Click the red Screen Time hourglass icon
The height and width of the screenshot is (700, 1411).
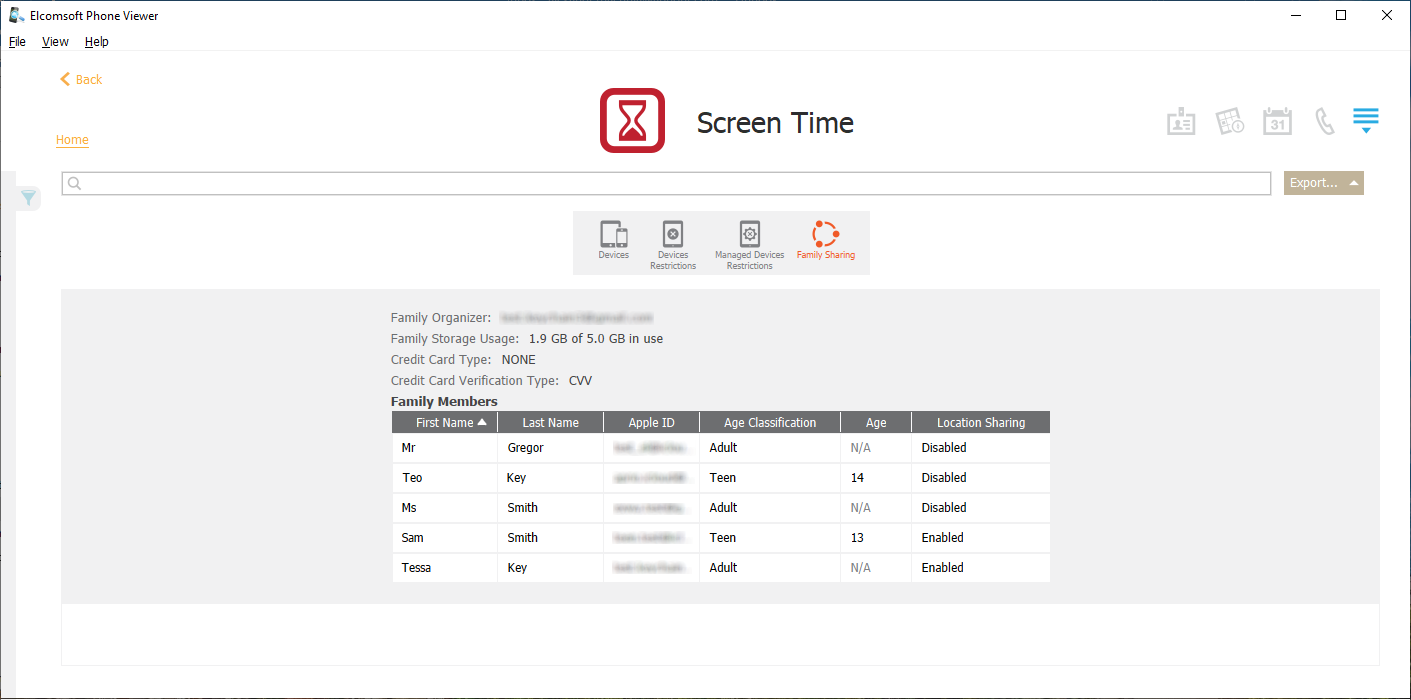coord(632,121)
